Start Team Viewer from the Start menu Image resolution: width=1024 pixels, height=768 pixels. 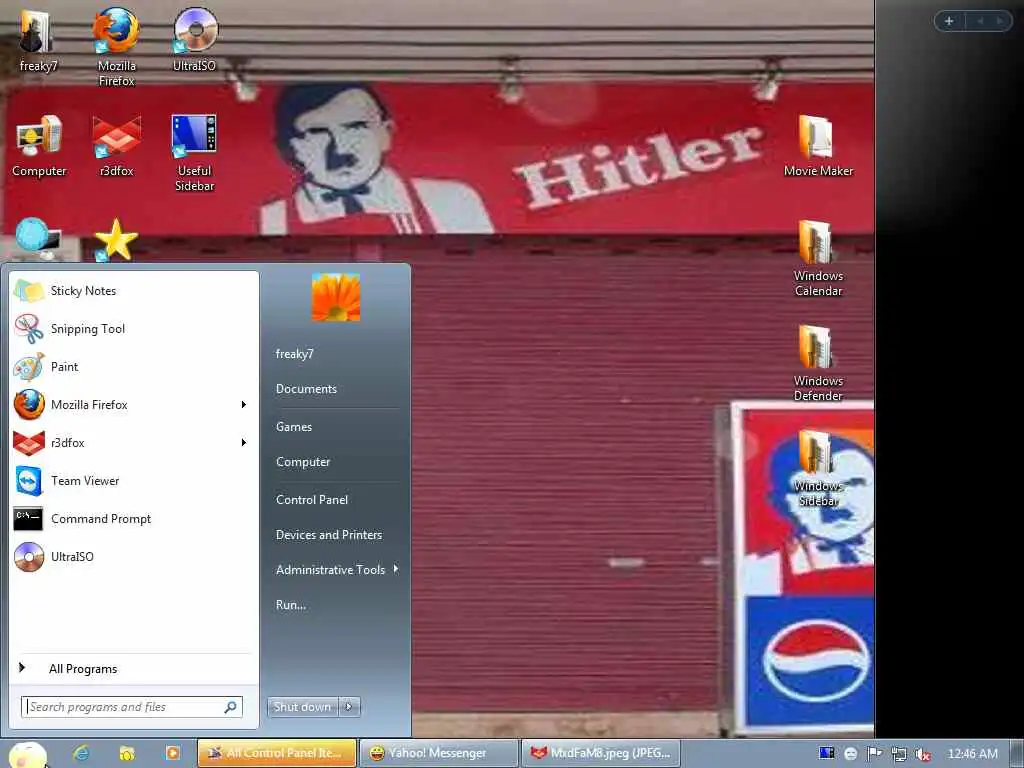coord(134,481)
